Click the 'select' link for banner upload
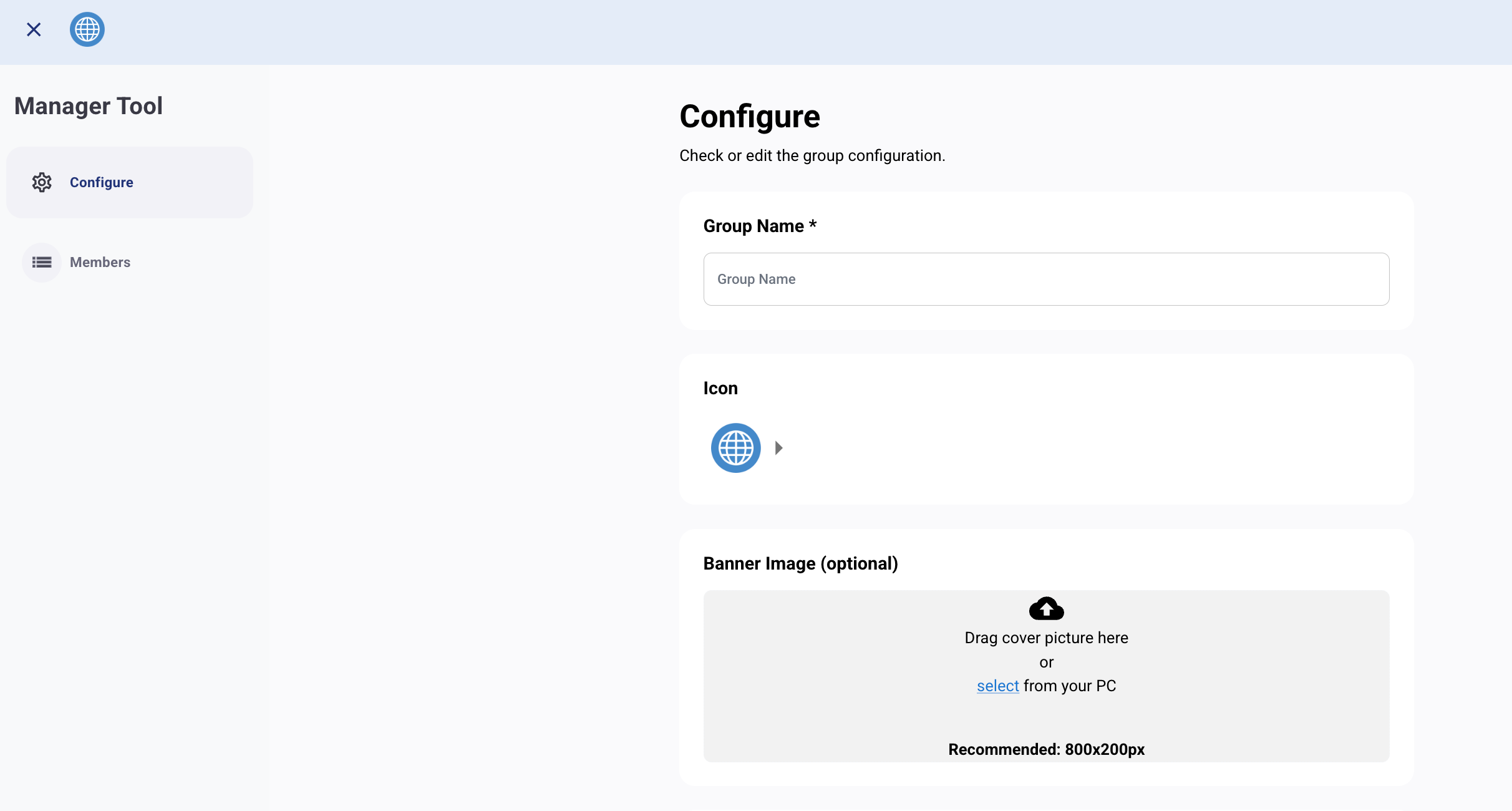This screenshot has height=811, width=1512. tap(997, 686)
